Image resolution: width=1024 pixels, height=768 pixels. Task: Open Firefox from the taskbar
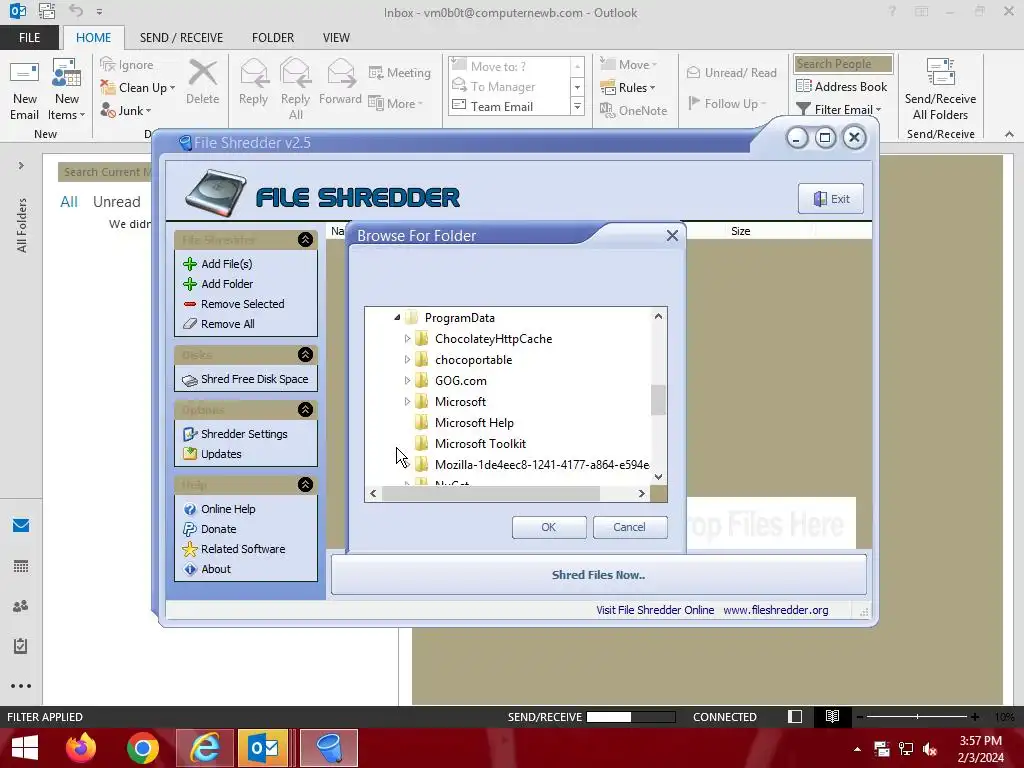(x=81, y=748)
